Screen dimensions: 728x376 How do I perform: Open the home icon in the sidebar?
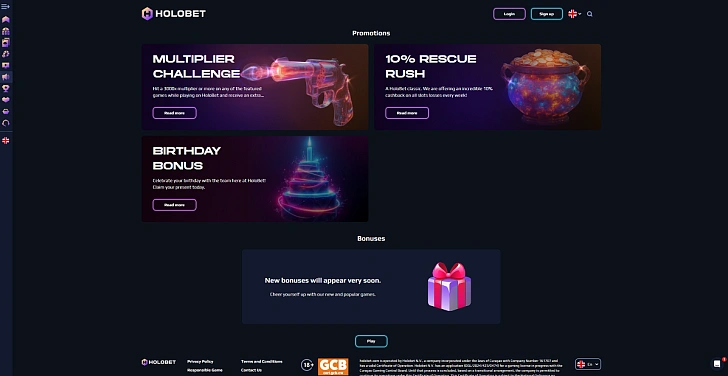click(x=6, y=19)
